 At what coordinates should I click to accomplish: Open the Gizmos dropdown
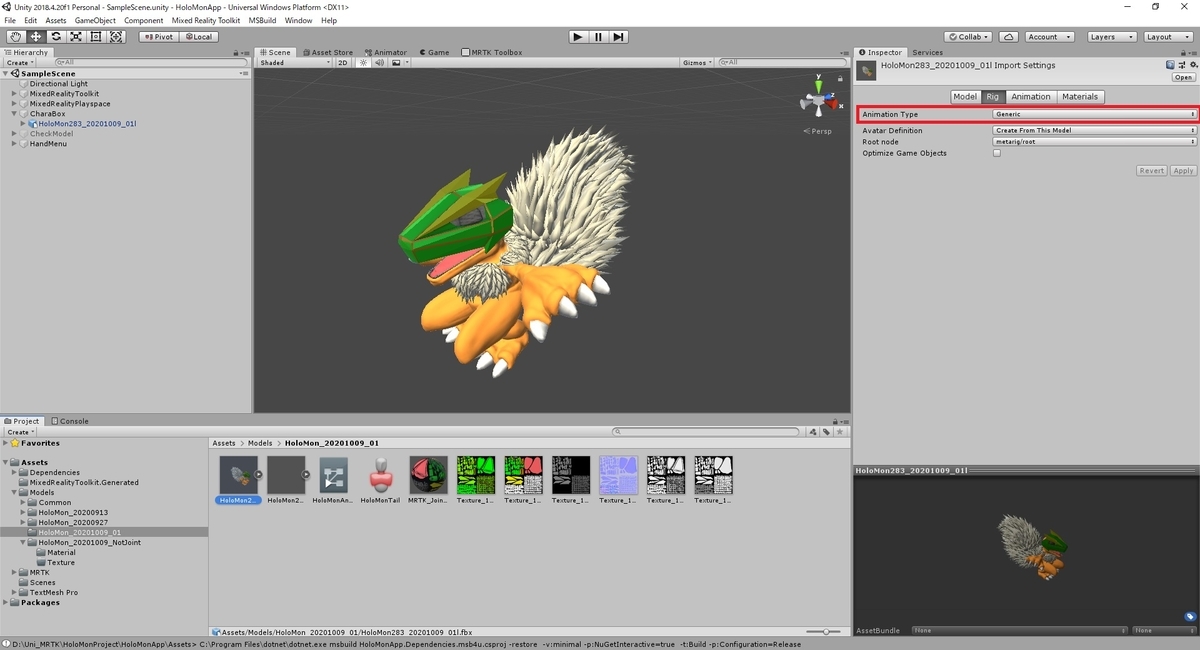click(x=697, y=63)
